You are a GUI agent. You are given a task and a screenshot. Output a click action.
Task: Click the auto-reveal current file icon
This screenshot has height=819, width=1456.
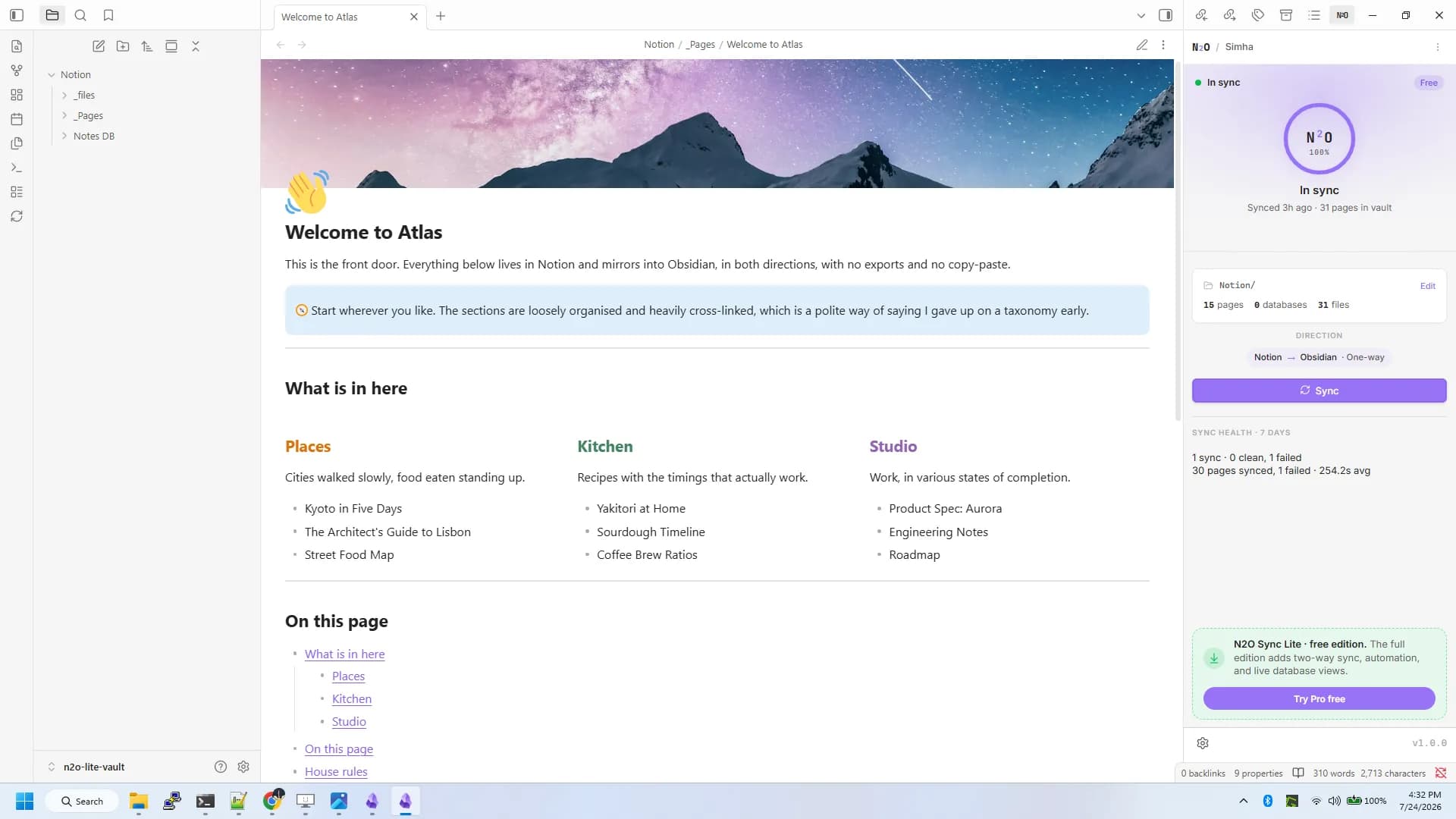171,46
